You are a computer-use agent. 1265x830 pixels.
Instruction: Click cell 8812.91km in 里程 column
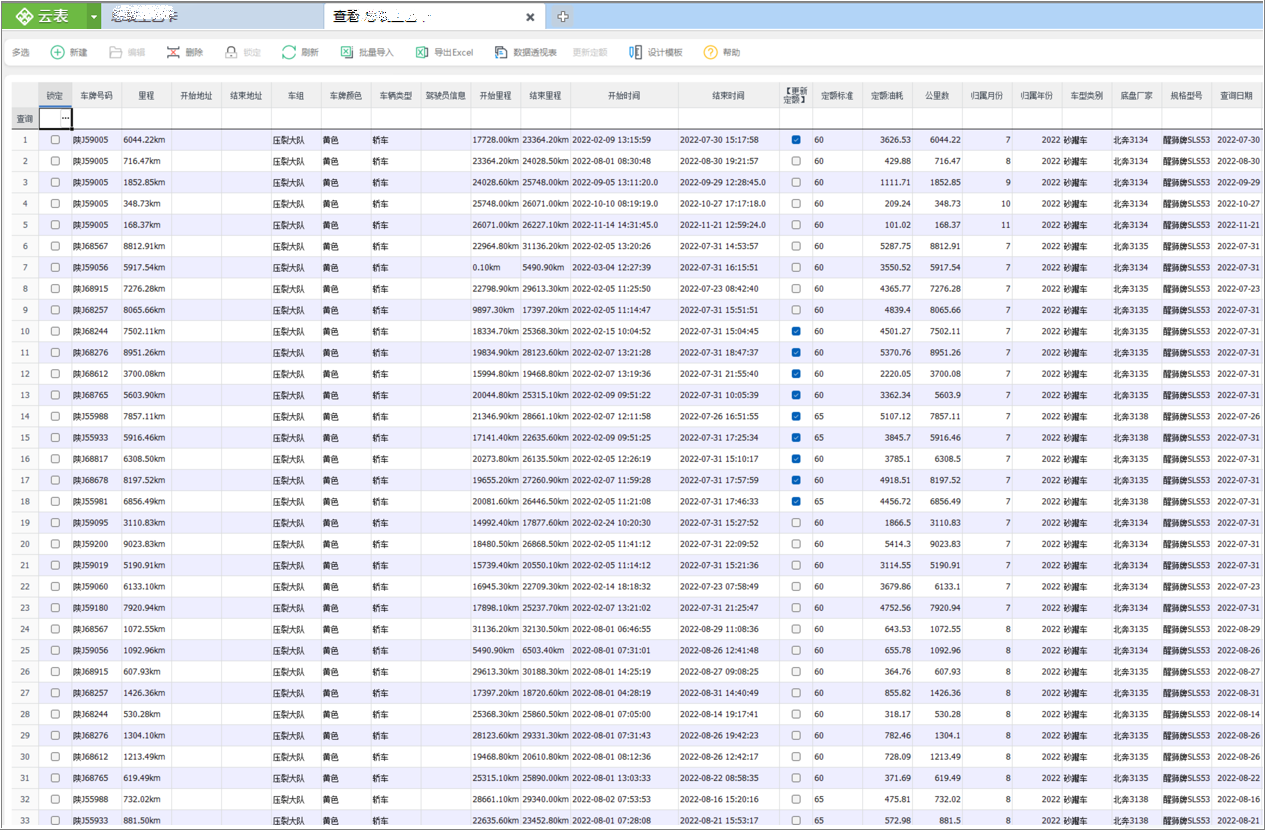coord(146,246)
